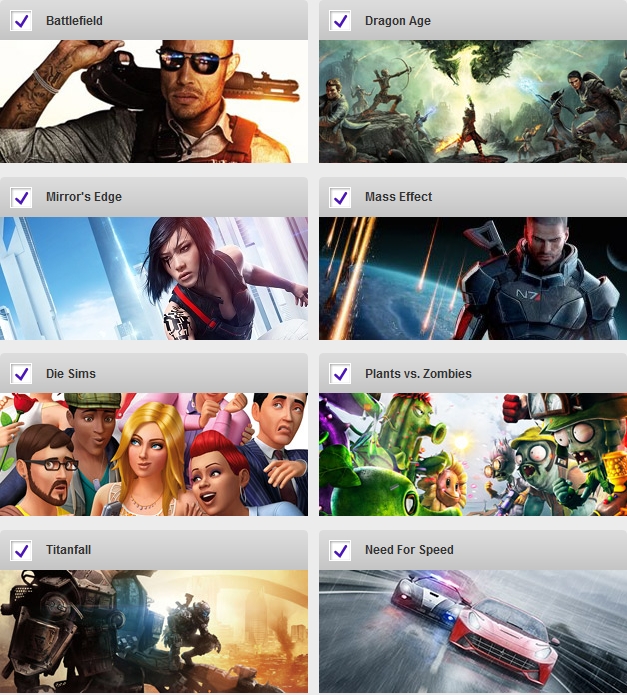Select the Need For Speed car image
Image resolution: width=627 pixels, height=695 pixels.
click(x=473, y=631)
